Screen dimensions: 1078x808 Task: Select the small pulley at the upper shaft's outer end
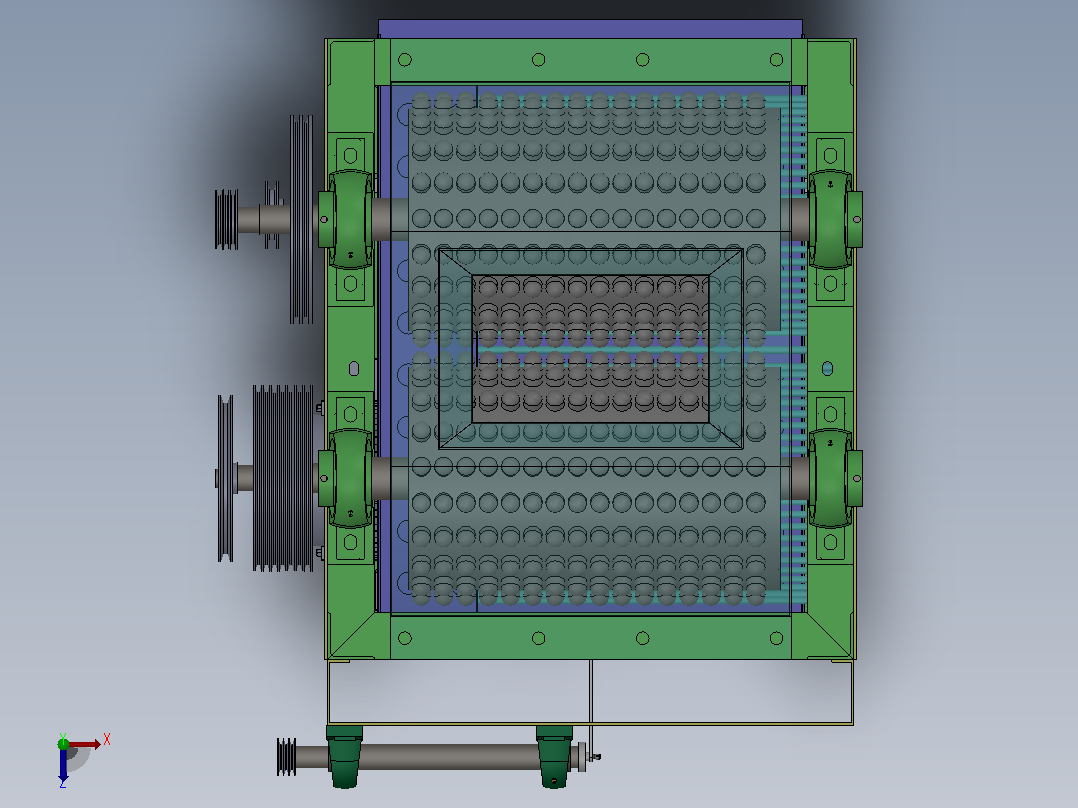226,219
